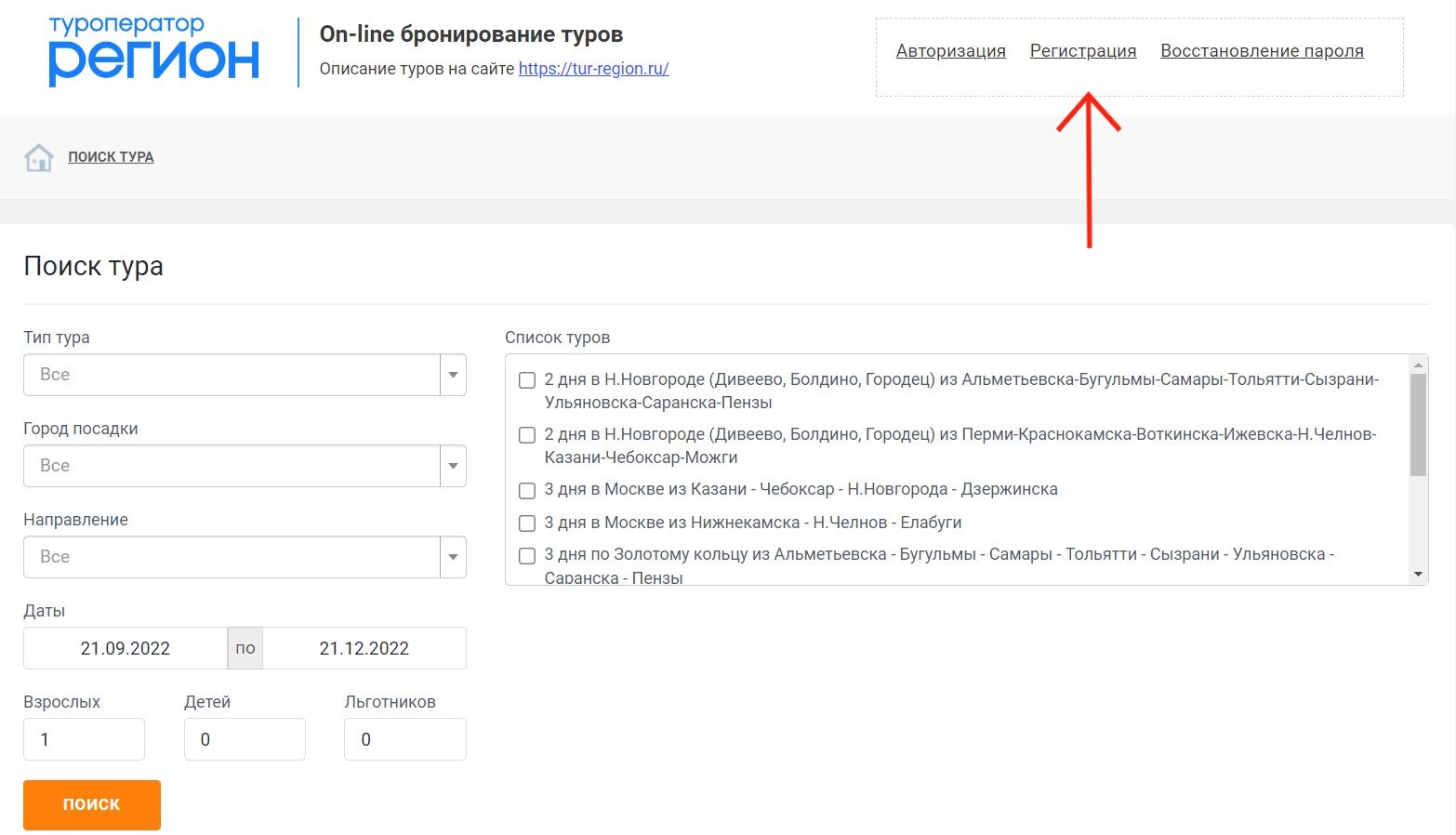Check the 3 дня в Москве из Казани tour

click(527, 490)
